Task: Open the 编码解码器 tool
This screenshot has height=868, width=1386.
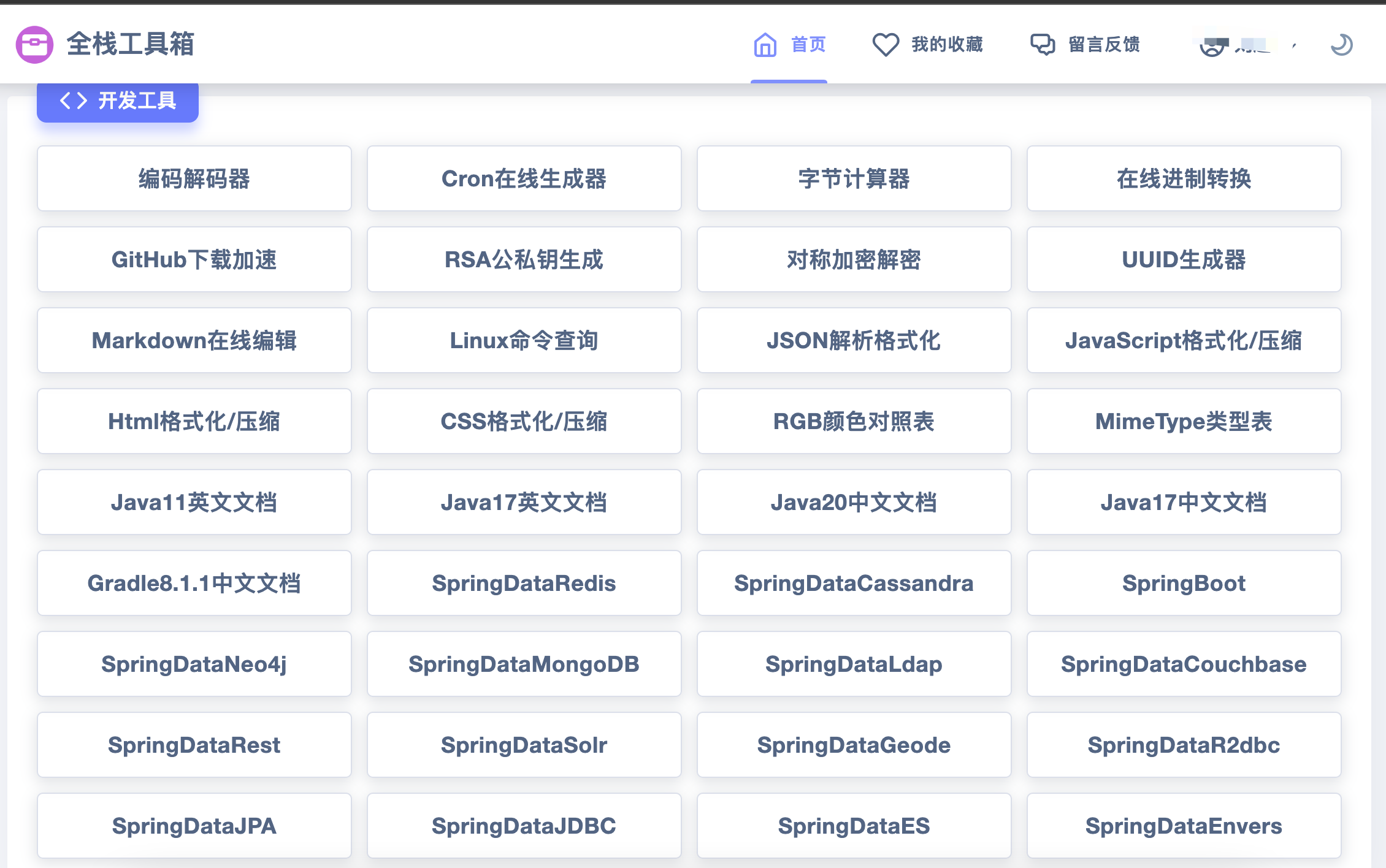Action: 194,179
